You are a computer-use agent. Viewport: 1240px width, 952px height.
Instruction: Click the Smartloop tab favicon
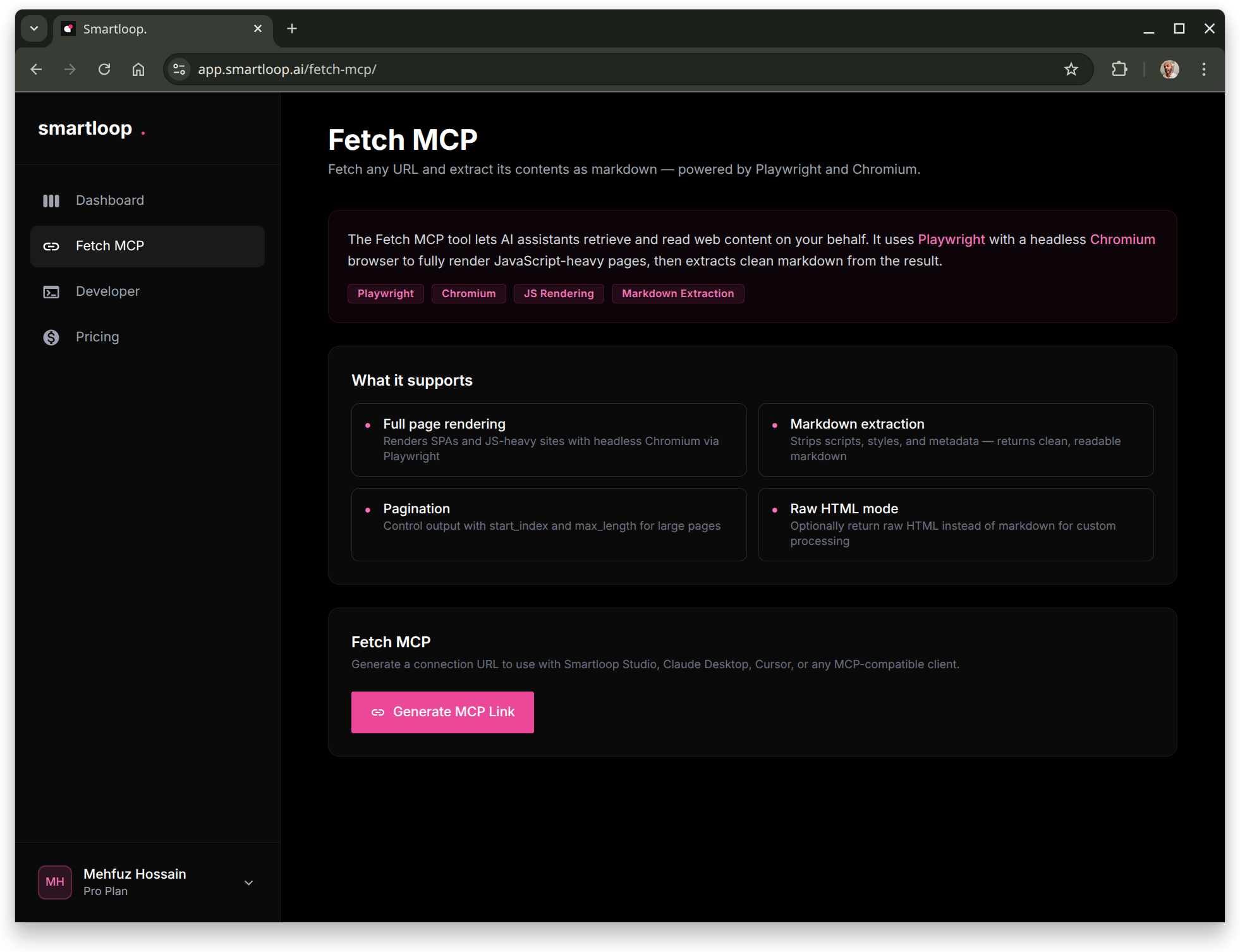click(69, 29)
